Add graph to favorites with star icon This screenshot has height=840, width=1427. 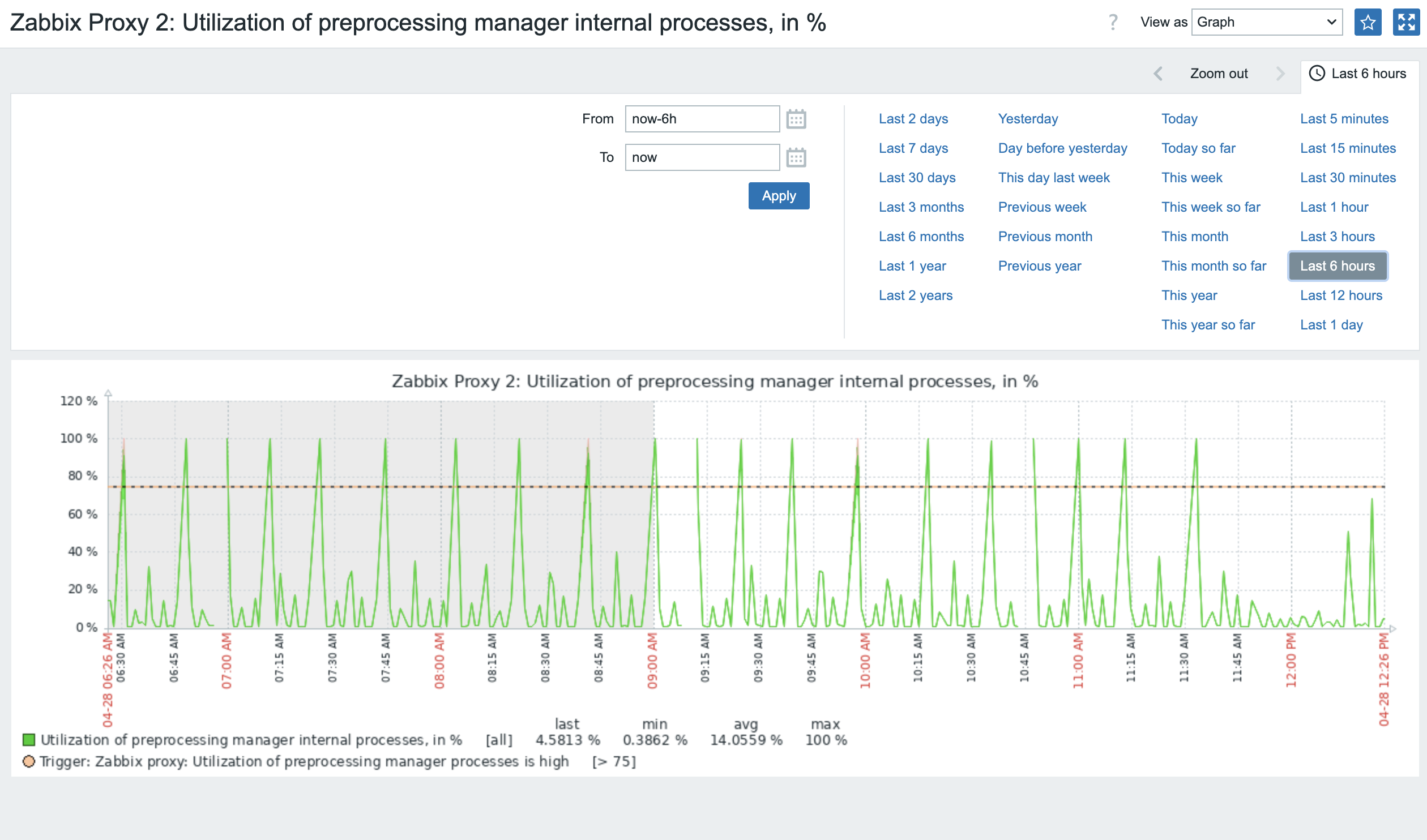pyautogui.click(x=1368, y=22)
